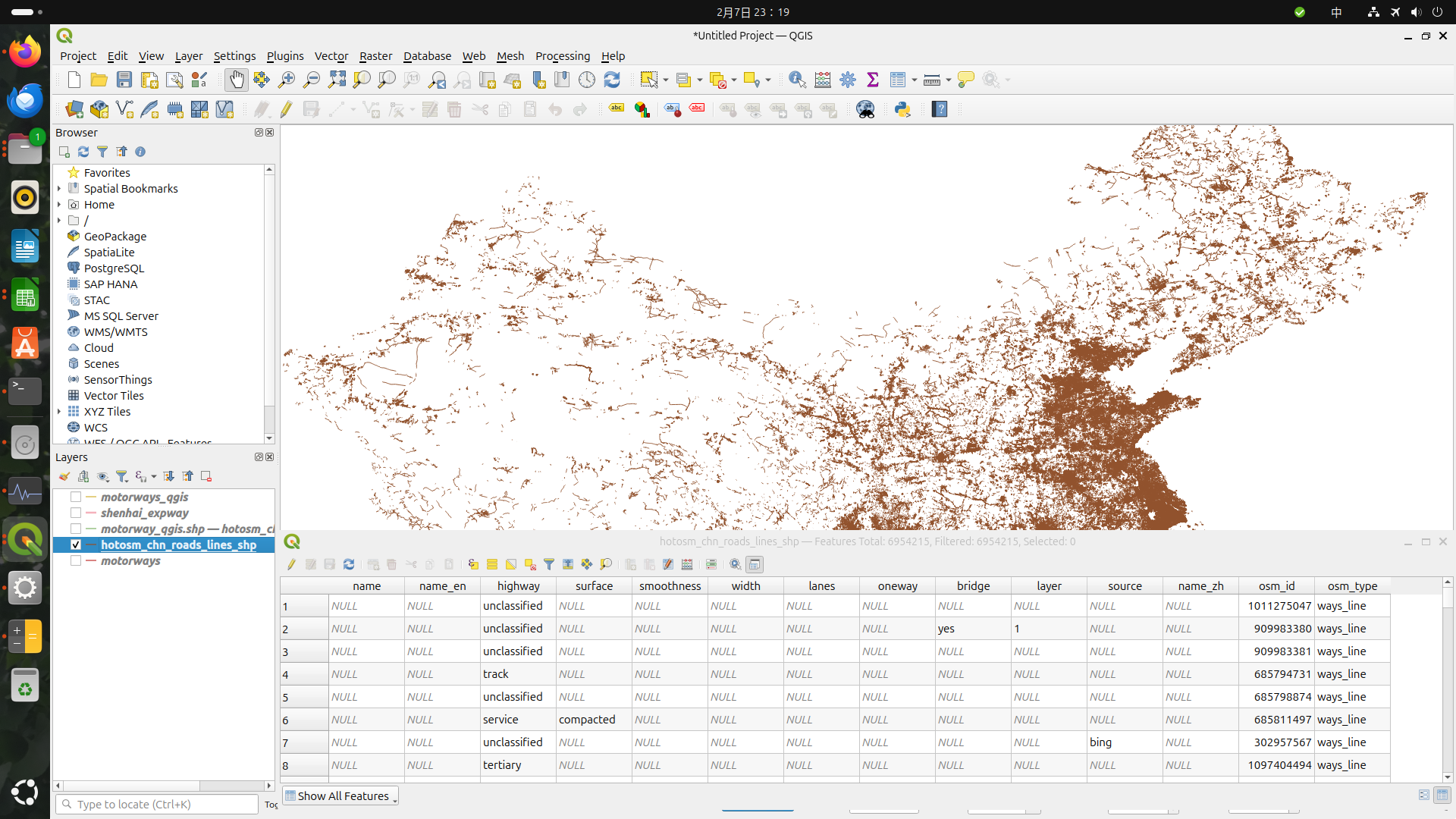
Task: Expand the XYZ Tiles tree node
Action: click(x=59, y=412)
